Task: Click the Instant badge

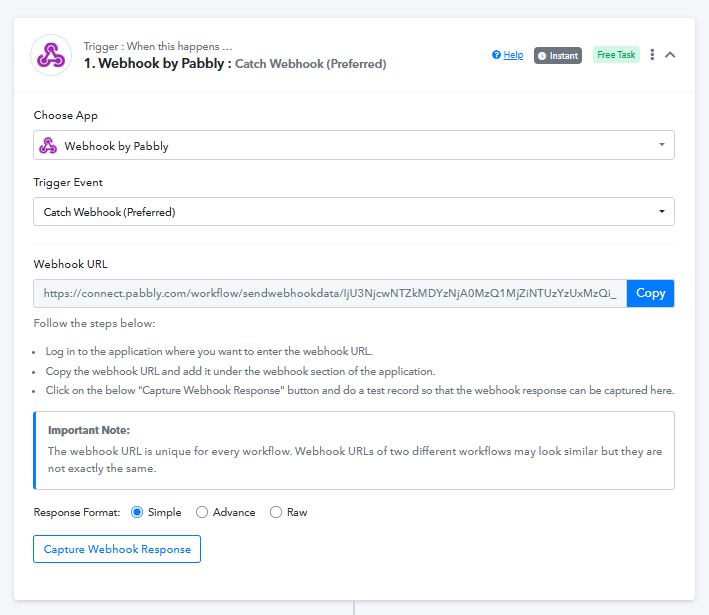Action: click(558, 56)
